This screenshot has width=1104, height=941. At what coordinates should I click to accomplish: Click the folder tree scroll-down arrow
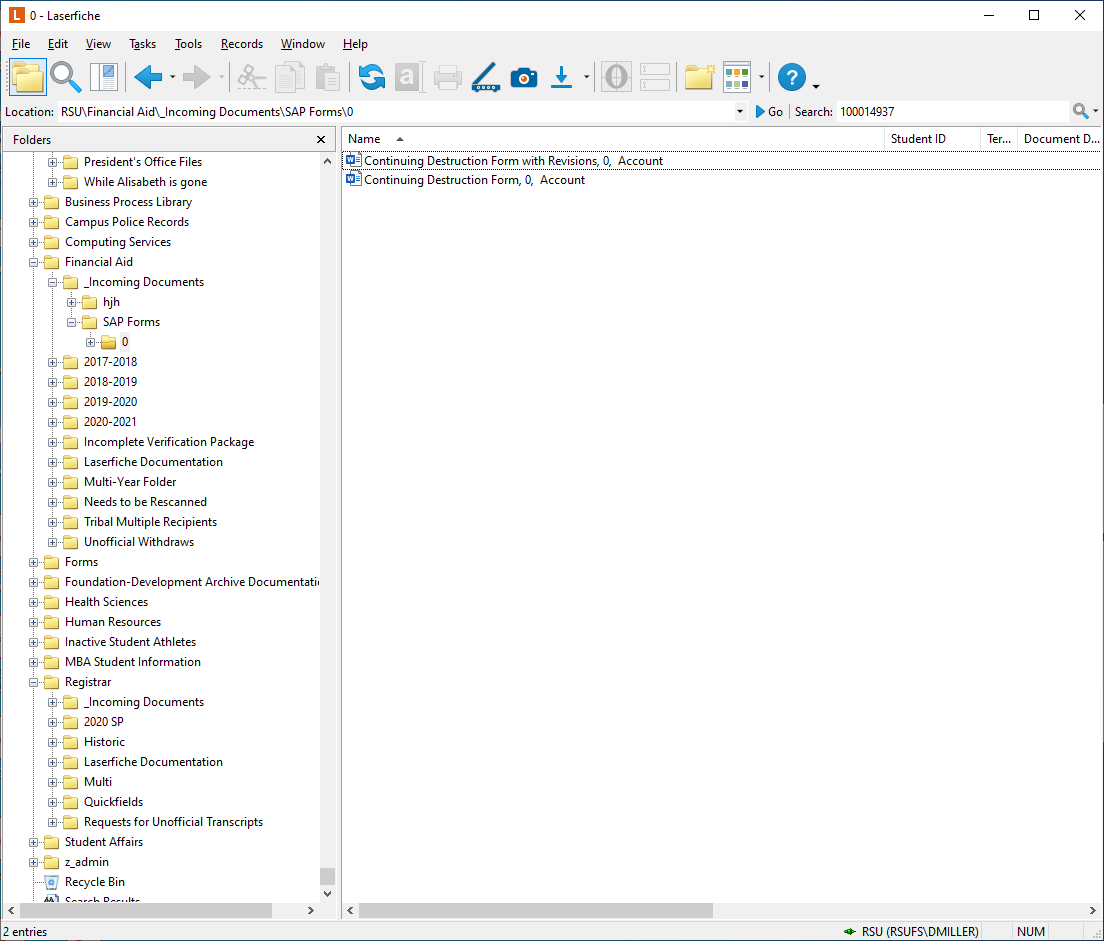click(327, 894)
